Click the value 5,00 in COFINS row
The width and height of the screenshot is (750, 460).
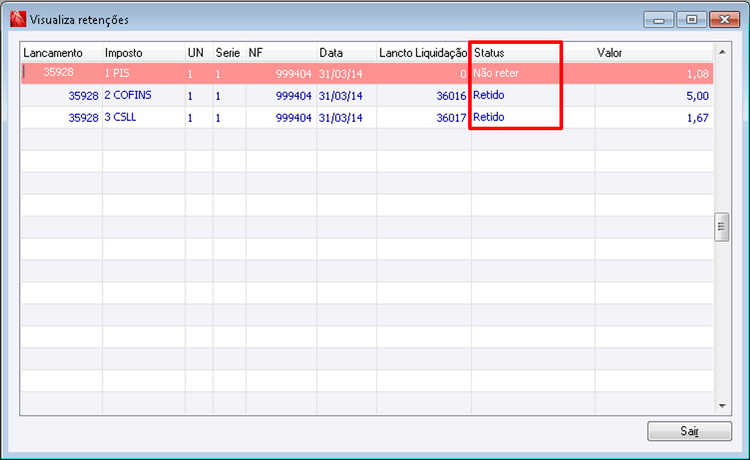point(654,96)
